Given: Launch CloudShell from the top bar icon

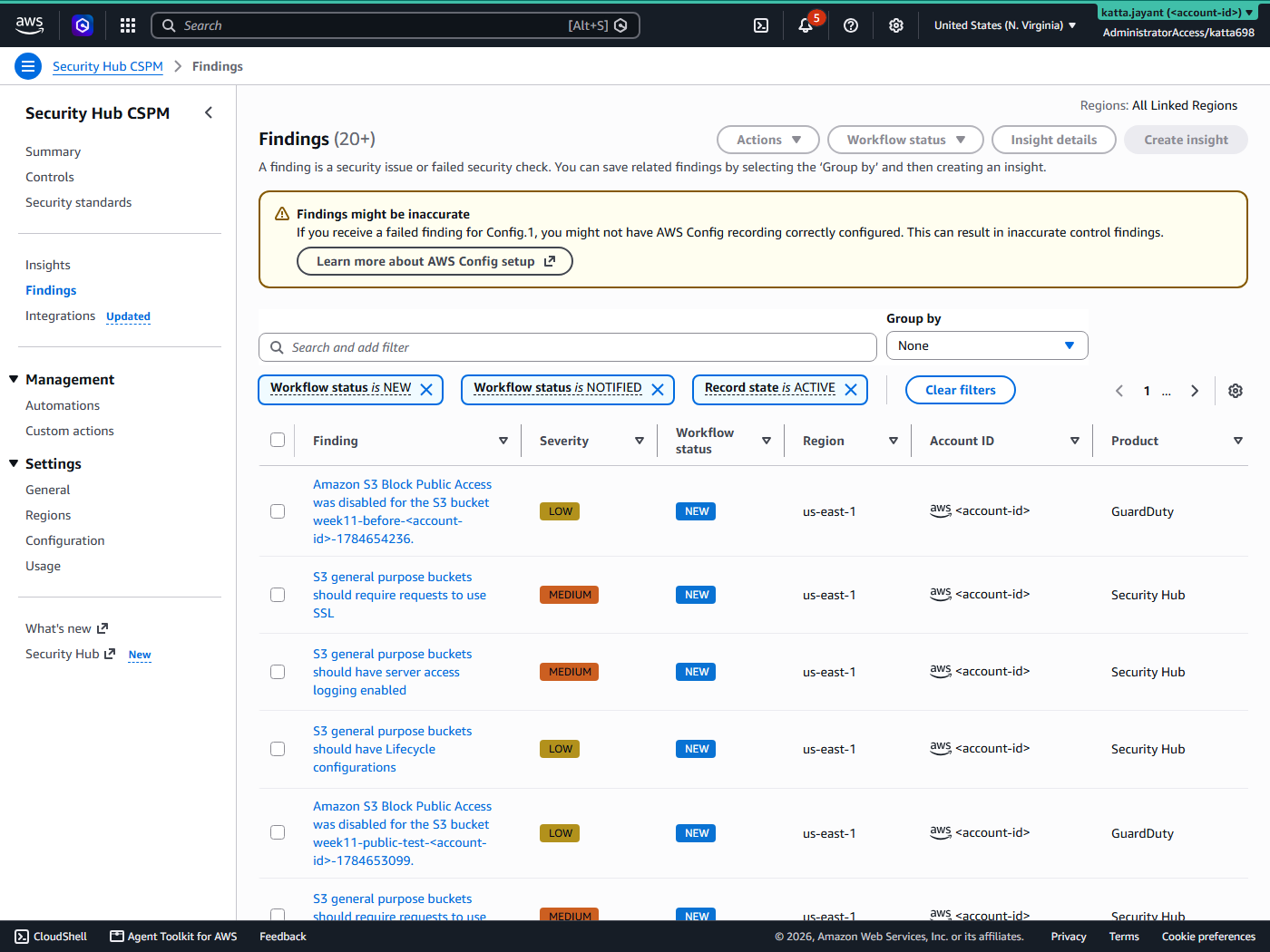Looking at the screenshot, I should 761,25.
